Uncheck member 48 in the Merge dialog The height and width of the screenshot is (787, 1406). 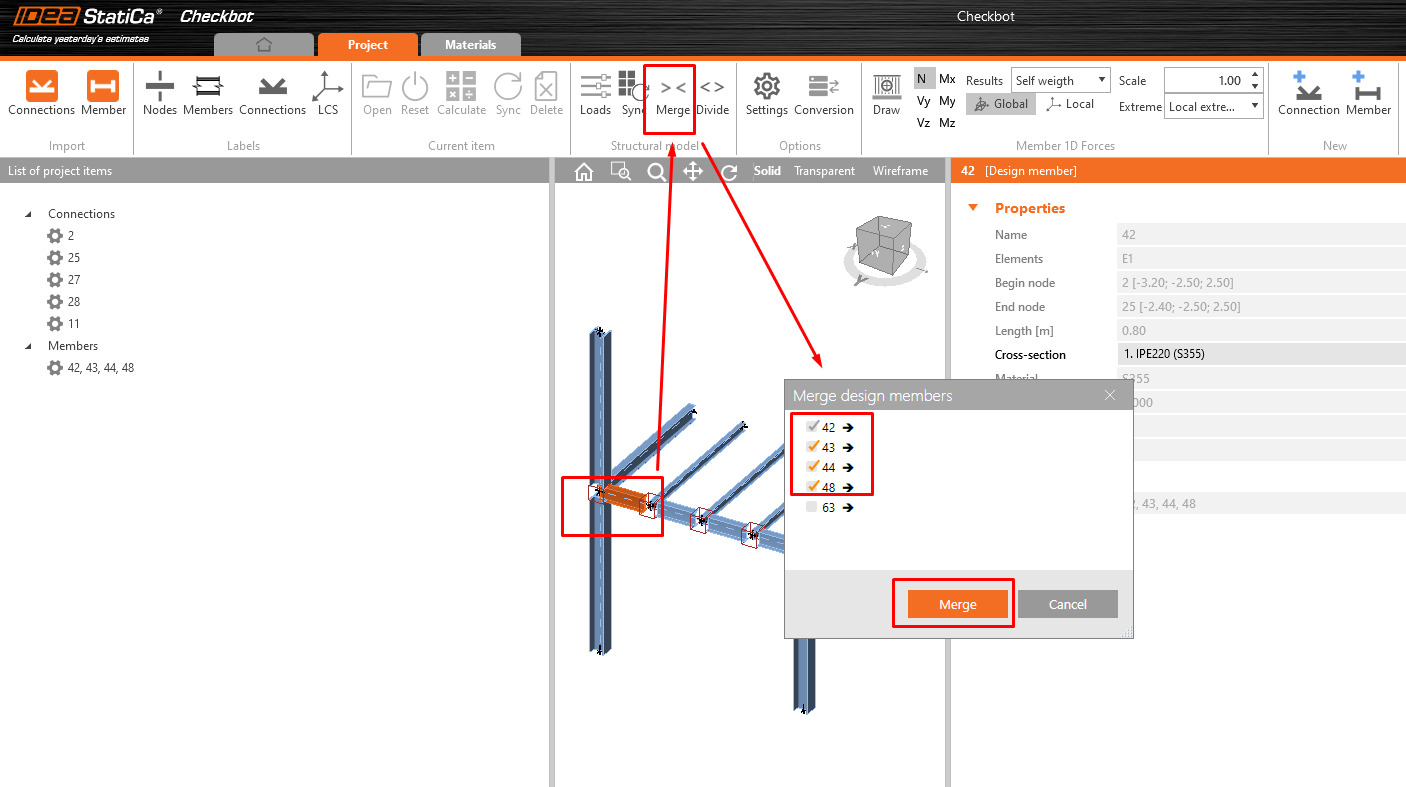point(811,487)
